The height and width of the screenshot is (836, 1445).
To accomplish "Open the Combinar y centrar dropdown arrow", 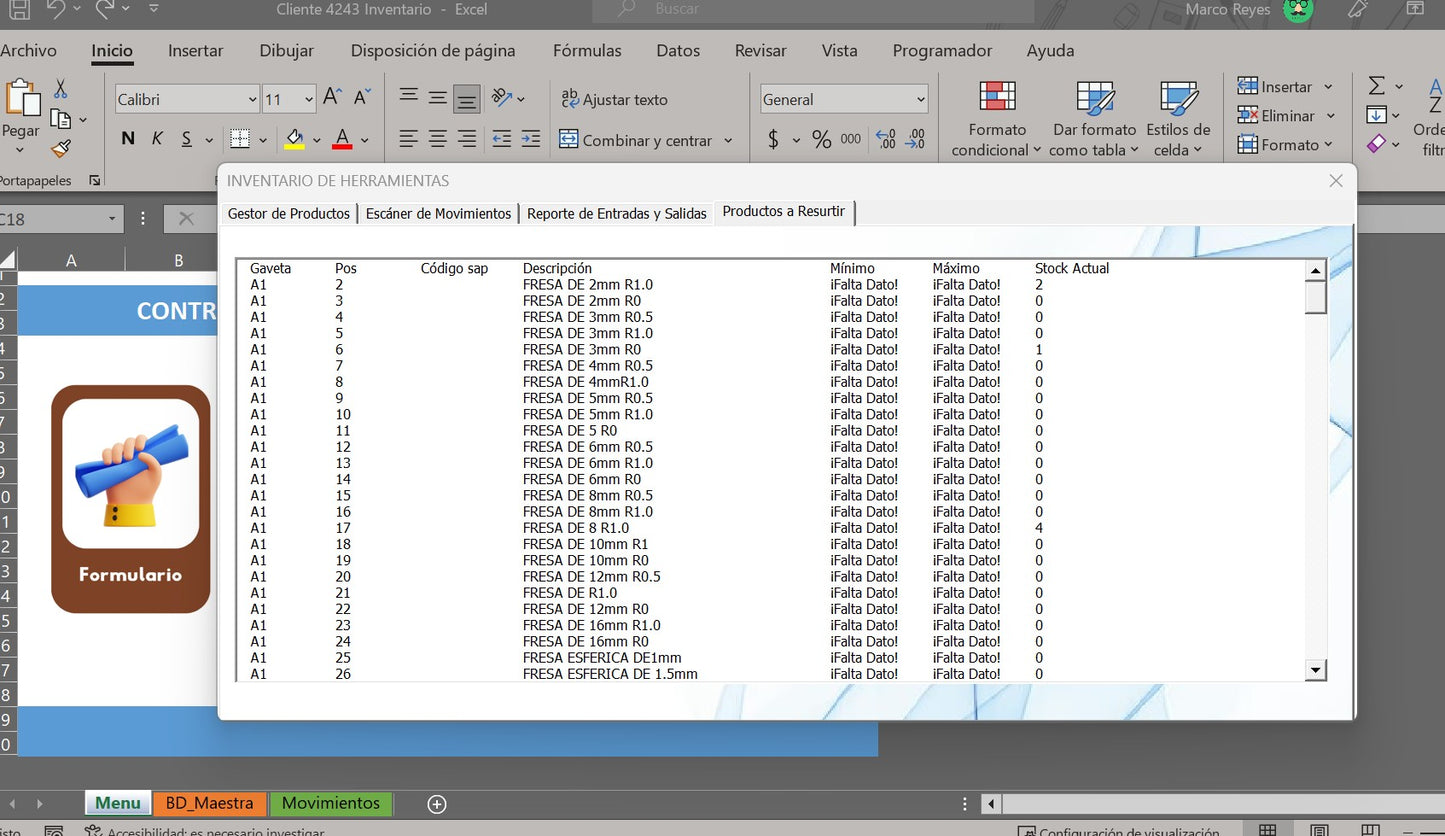I will [728, 141].
